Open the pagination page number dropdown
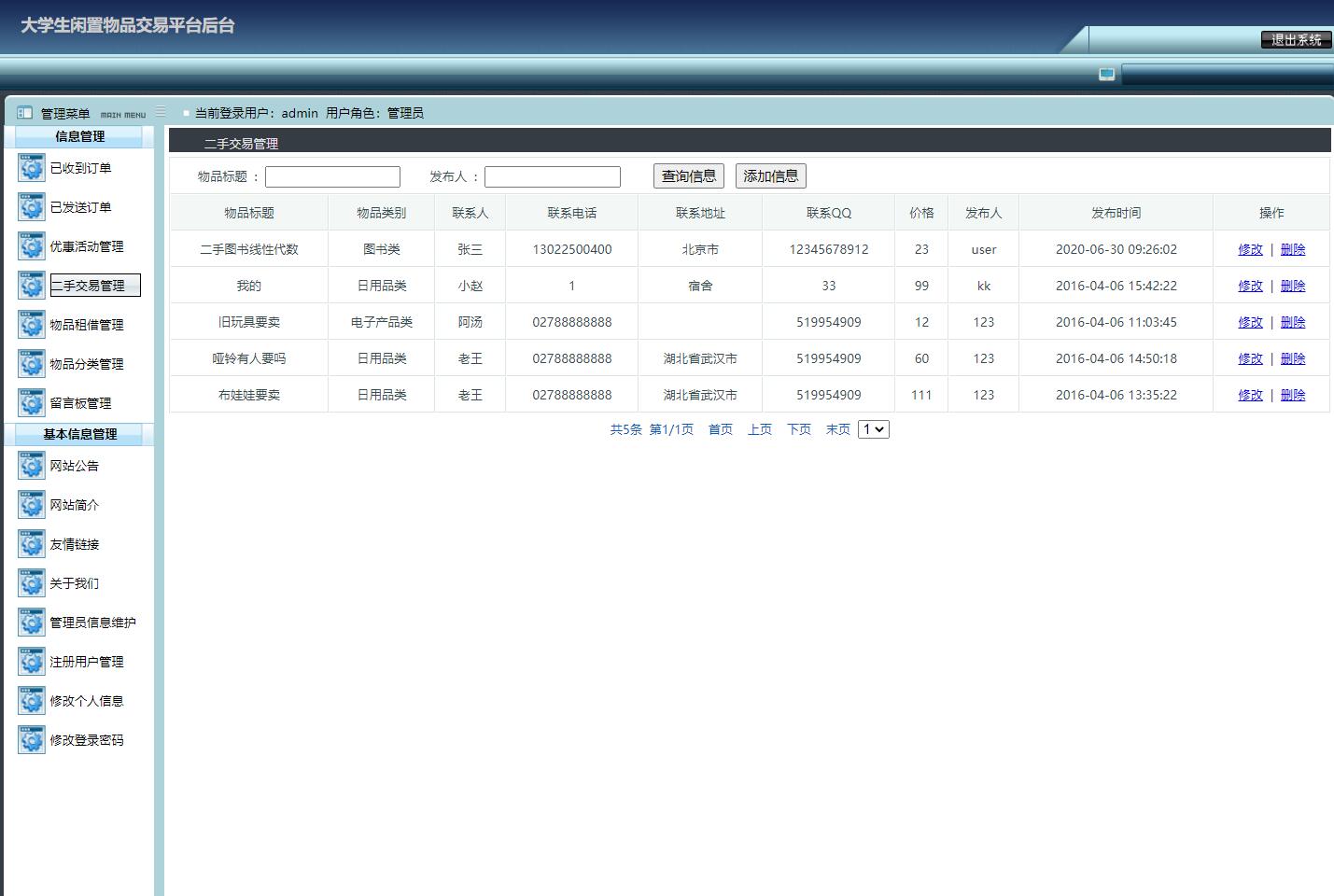This screenshot has width=1334, height=896. pyautogui.click(x=873, y=428)
